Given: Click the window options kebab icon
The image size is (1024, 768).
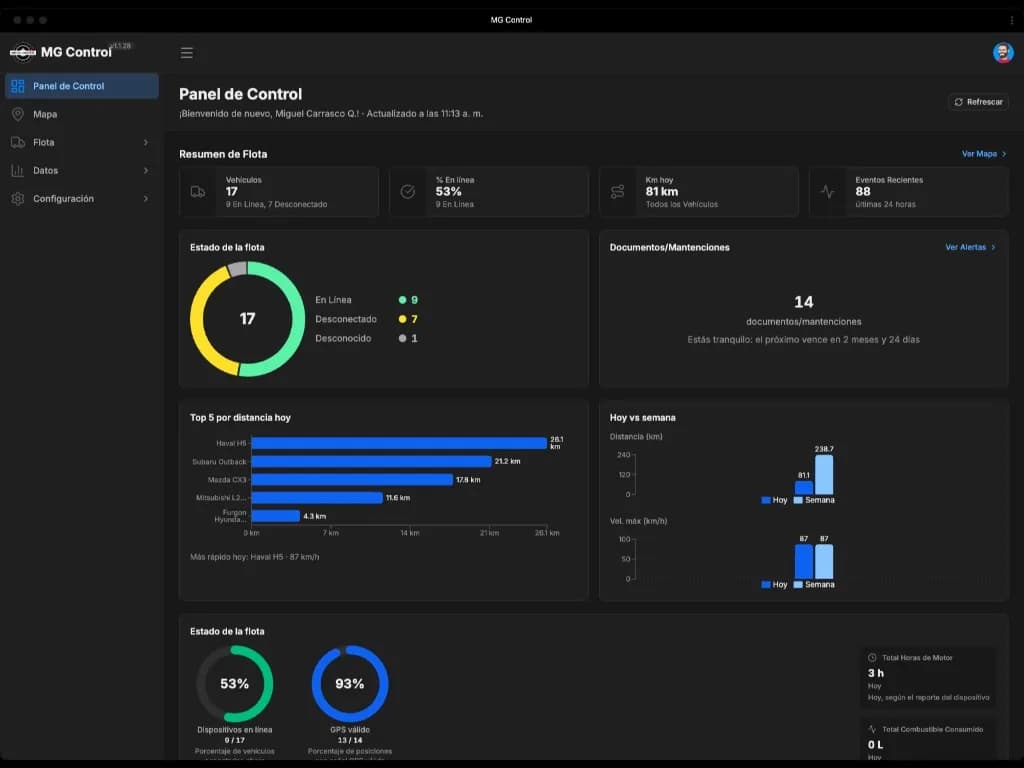Looking at the screenshot, I should coord(1012,20).
